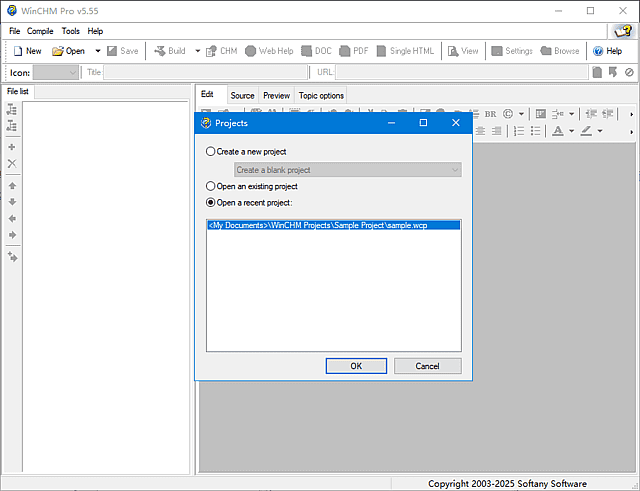Click the New project toolbar button
640x491 pixels.
coord(27,51)
